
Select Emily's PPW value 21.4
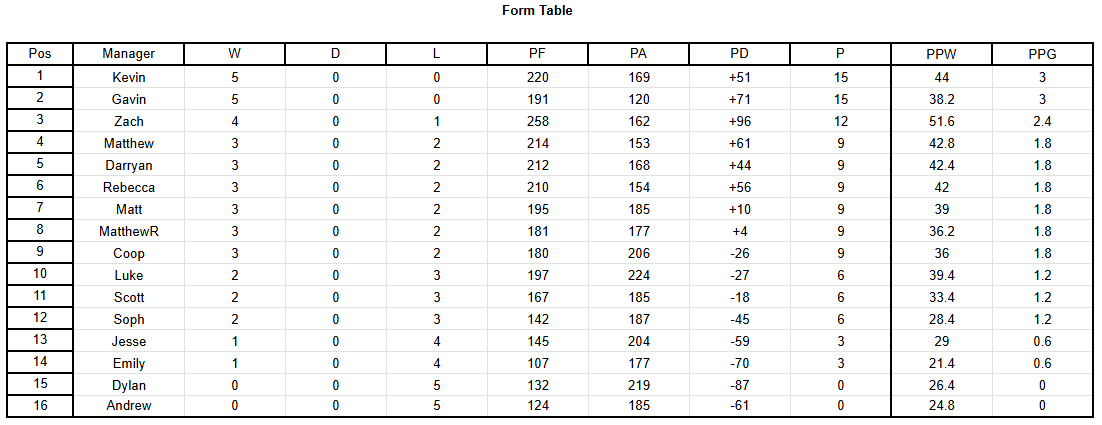[942, 363]
